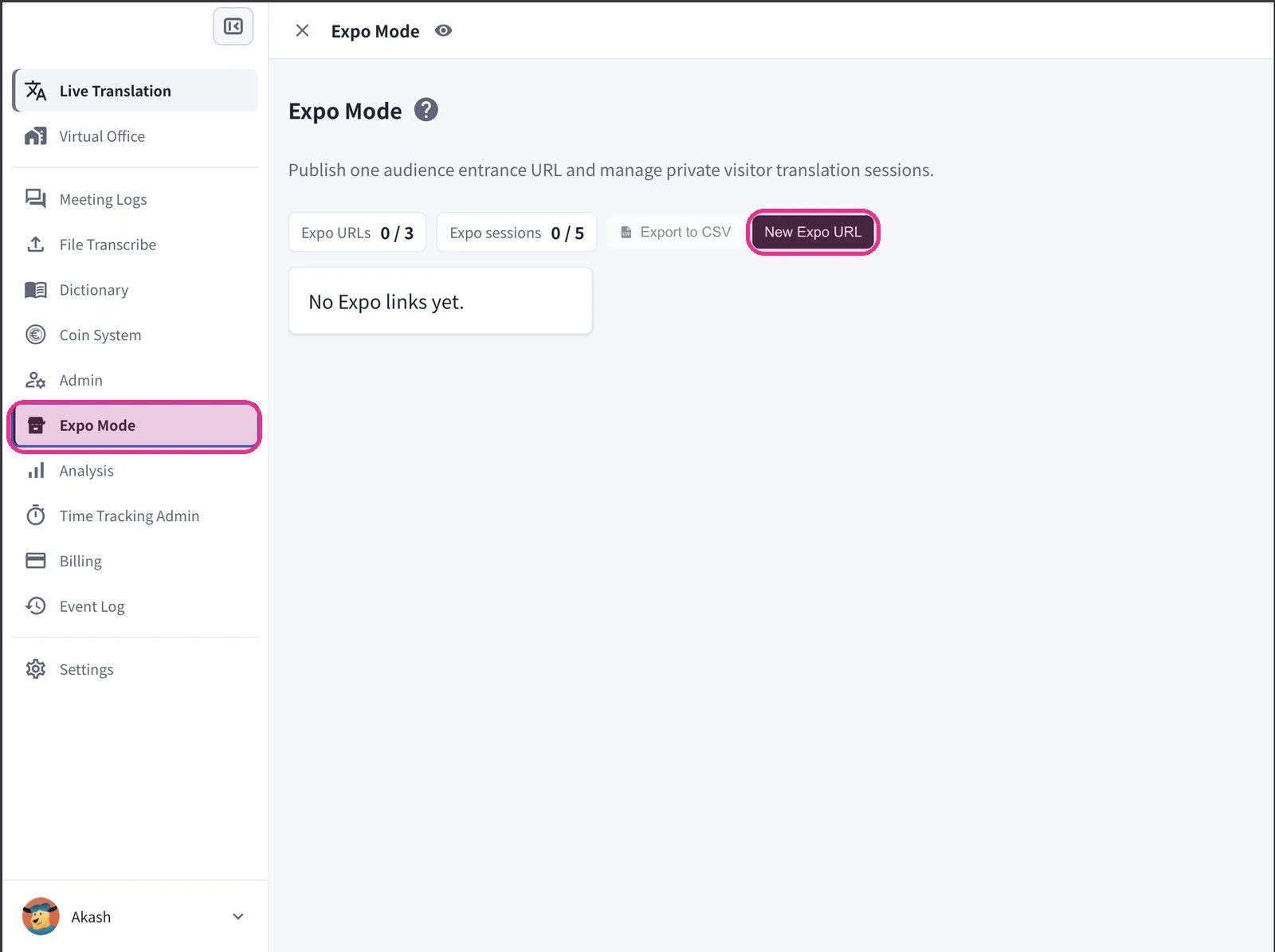The image size is (1275, 952).
Task: Click the Live Translation language icon
Action: coord(36,91)
